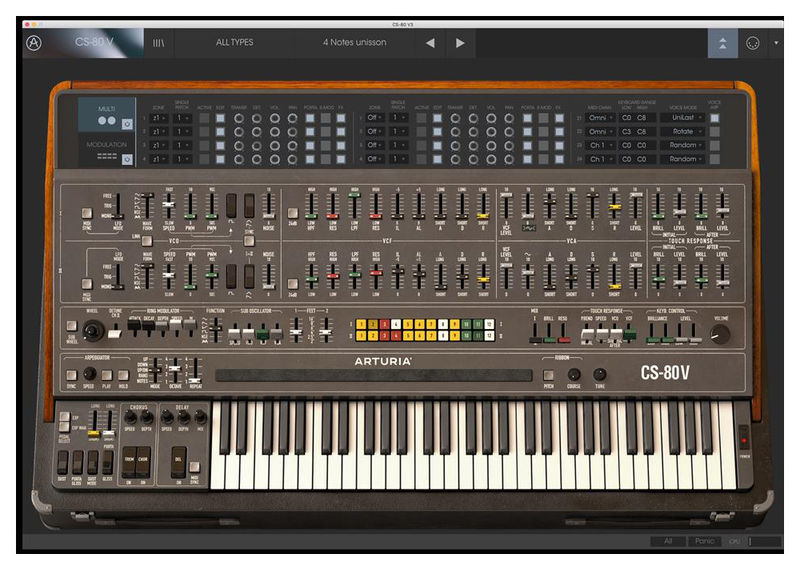Click the Transp knob in row 1
Screen dimensions: 800x570
click(x=239, y=118)
